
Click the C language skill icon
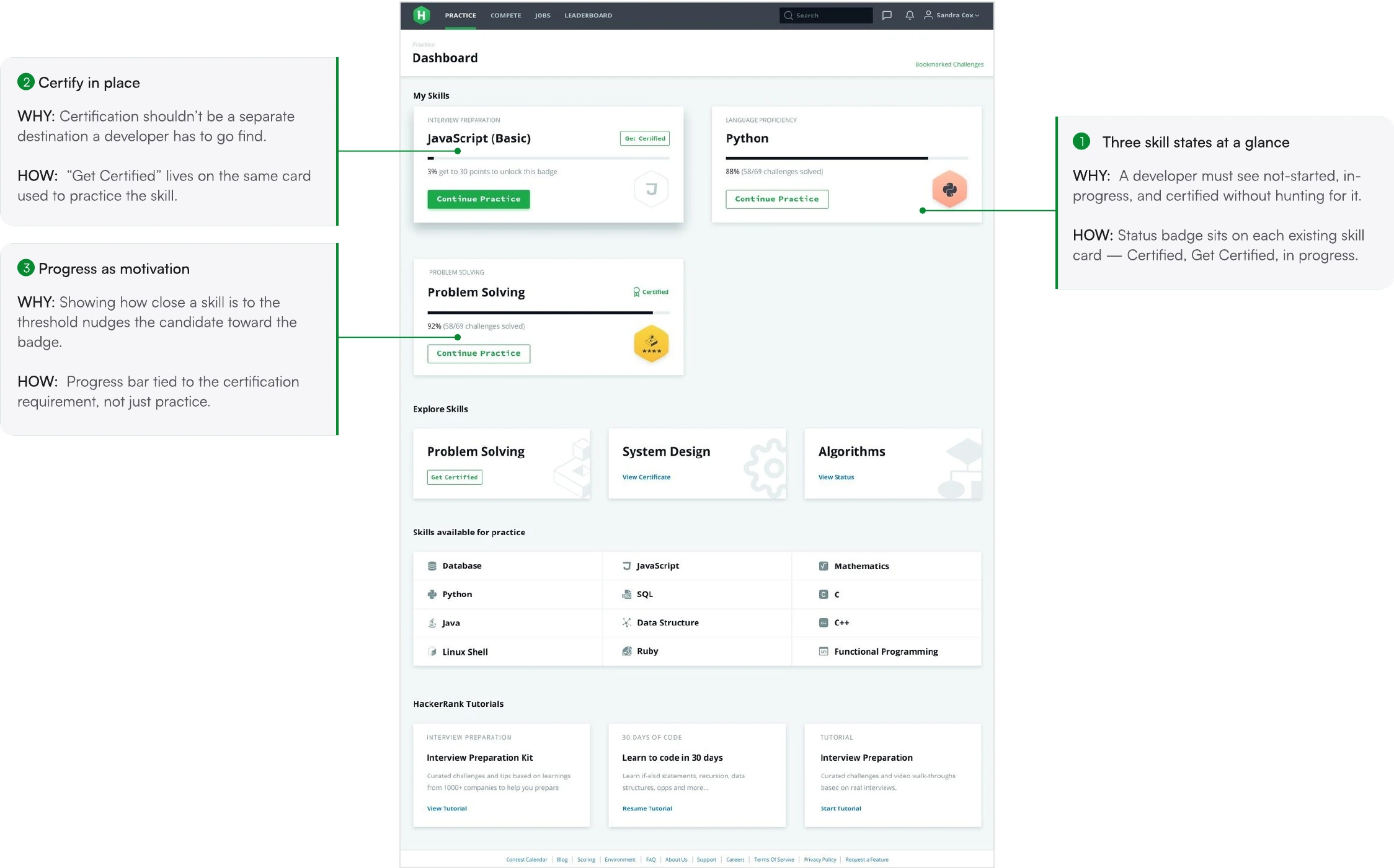[x=824, y=594]
